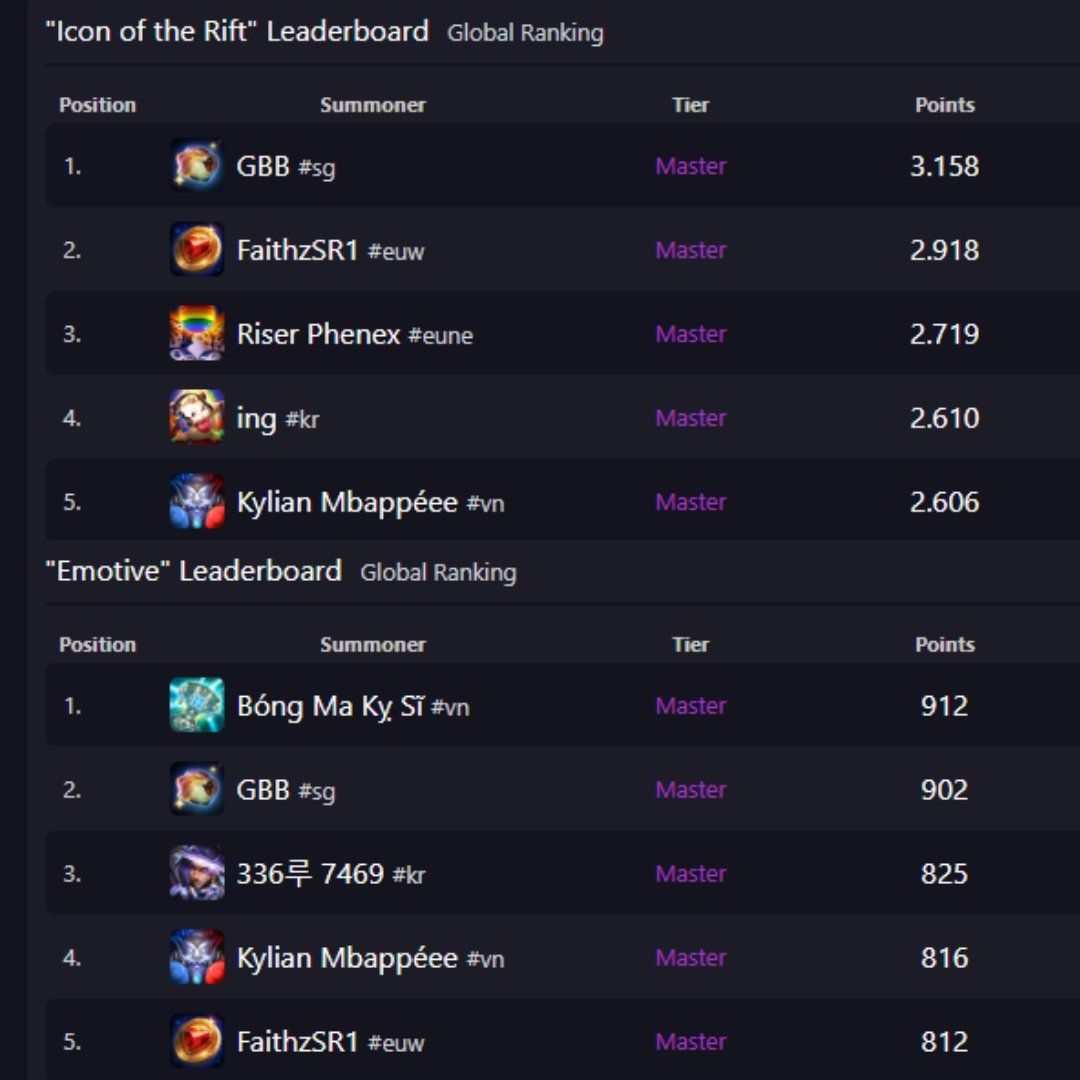Click the Master tier of first-ranked GBB
Screen dimensions: 1080x1080
tap(691, 166)
